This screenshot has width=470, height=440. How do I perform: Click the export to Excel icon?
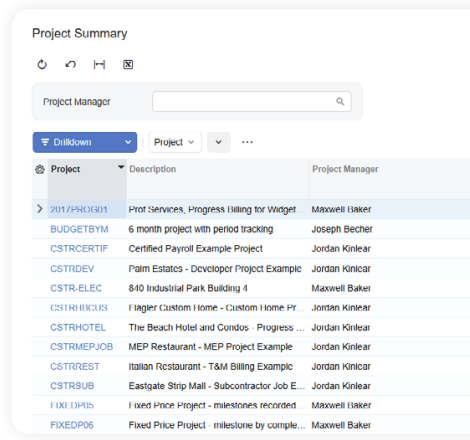(x=128, y=64)
